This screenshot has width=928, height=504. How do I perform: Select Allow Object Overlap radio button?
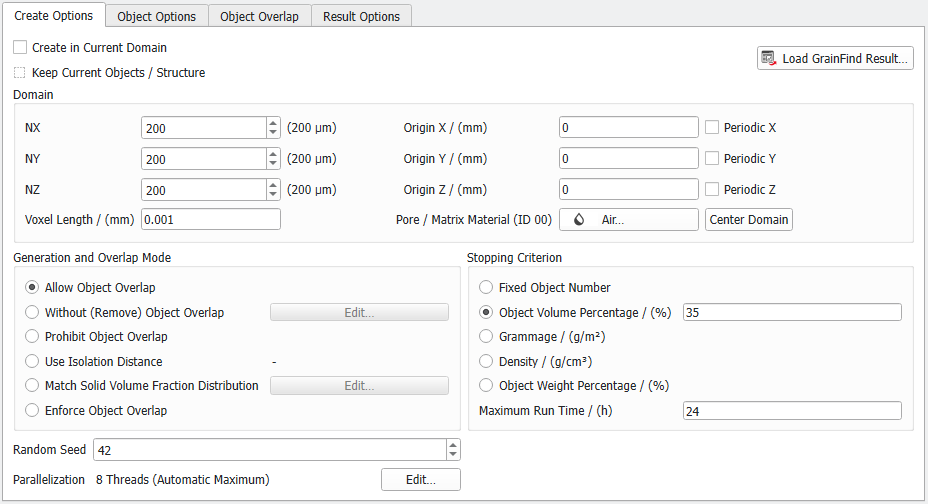32,287
